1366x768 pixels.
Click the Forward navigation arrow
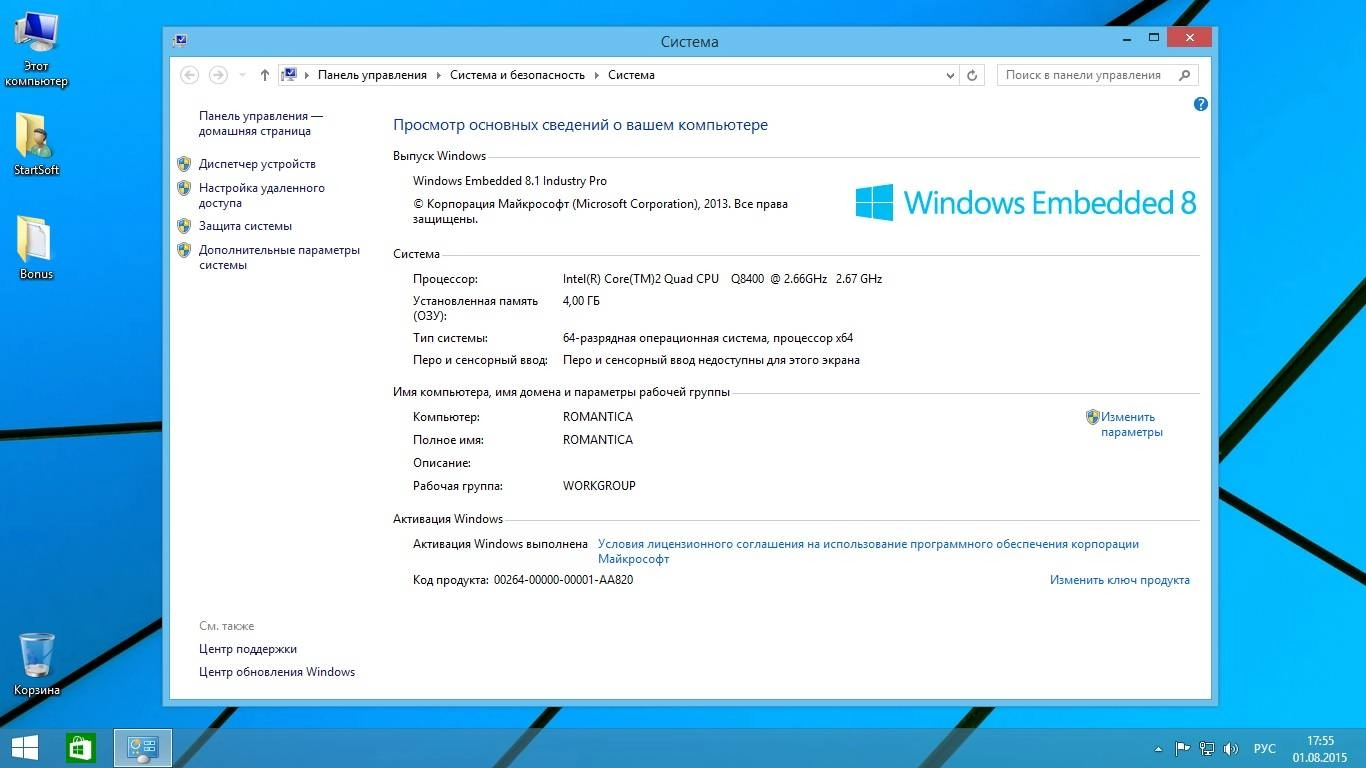pyautogui.click(x=218, y=75)
